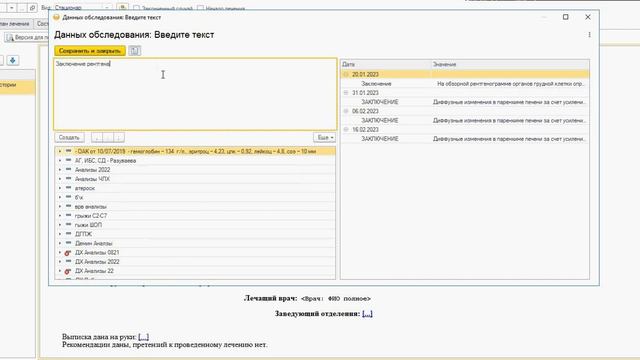Expand the 'Анализы ЧЛХ' tree row
Viewport: 640px width, 360px height.
click(60, 179)
